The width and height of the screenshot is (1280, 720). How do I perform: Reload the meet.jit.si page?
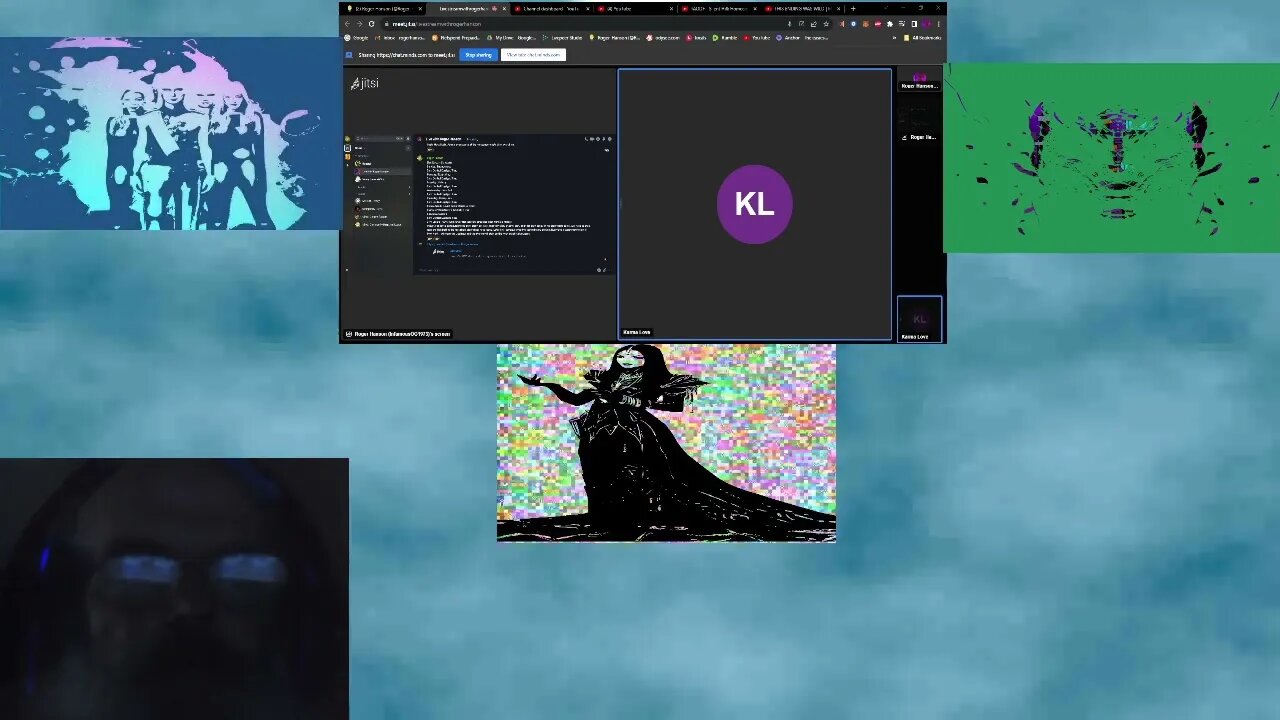click(371, 23)
